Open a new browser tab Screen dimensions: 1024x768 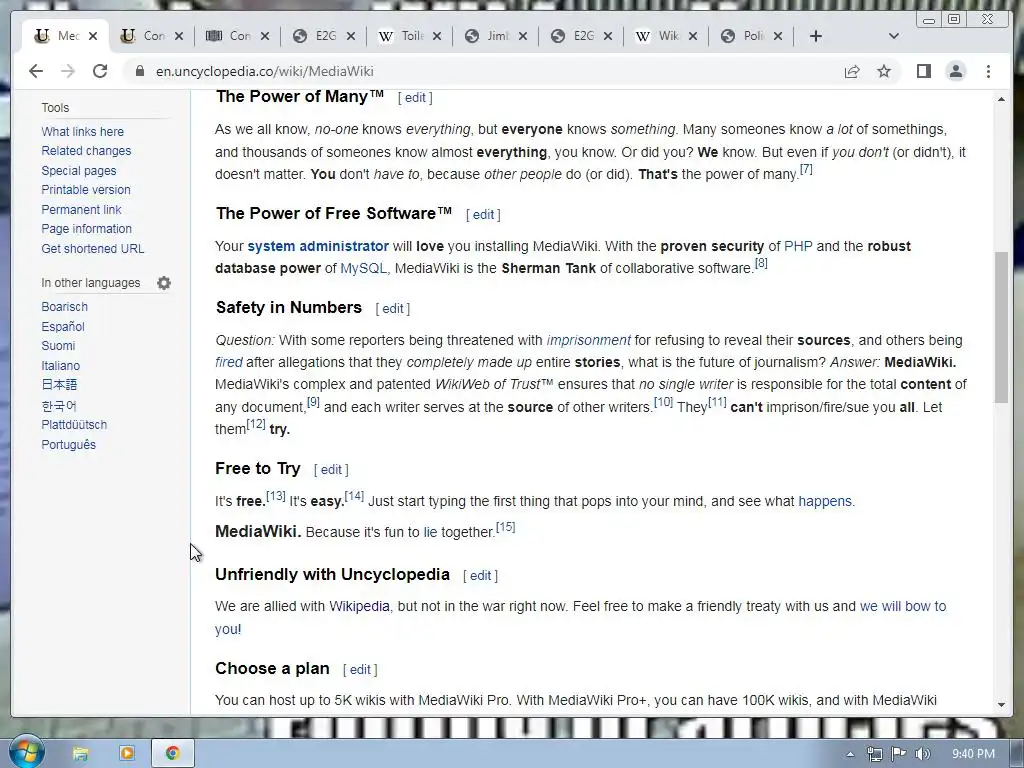pyautogui.click(x=816, y=36)
